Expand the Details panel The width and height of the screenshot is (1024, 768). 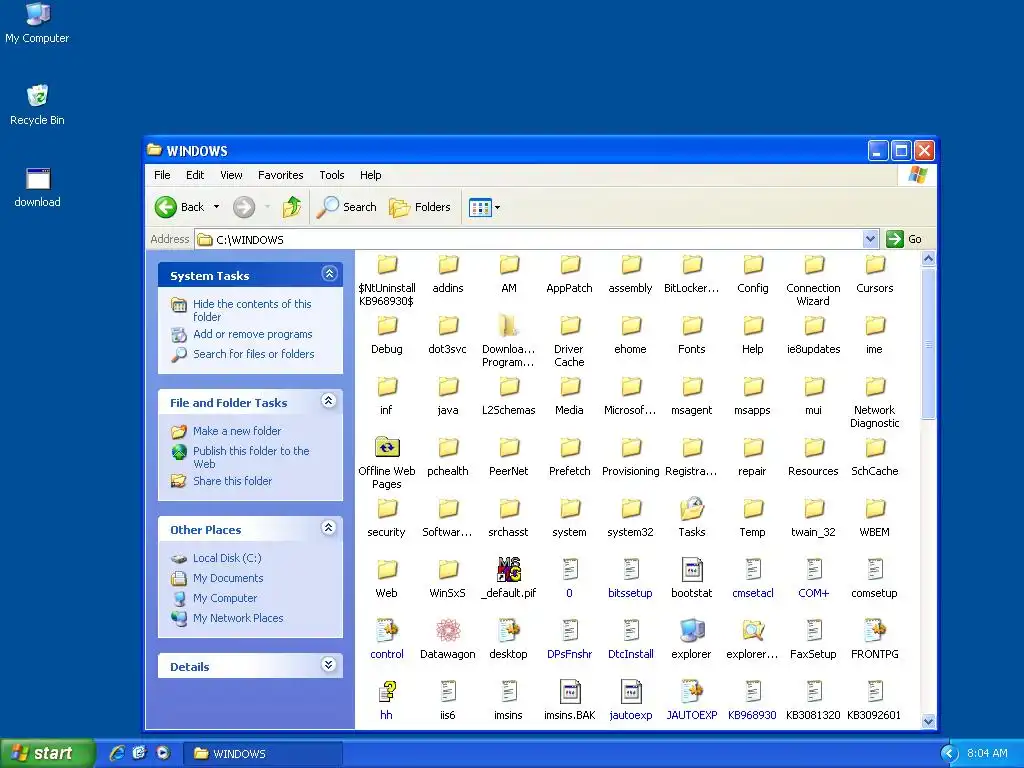(x=328, y=665)
